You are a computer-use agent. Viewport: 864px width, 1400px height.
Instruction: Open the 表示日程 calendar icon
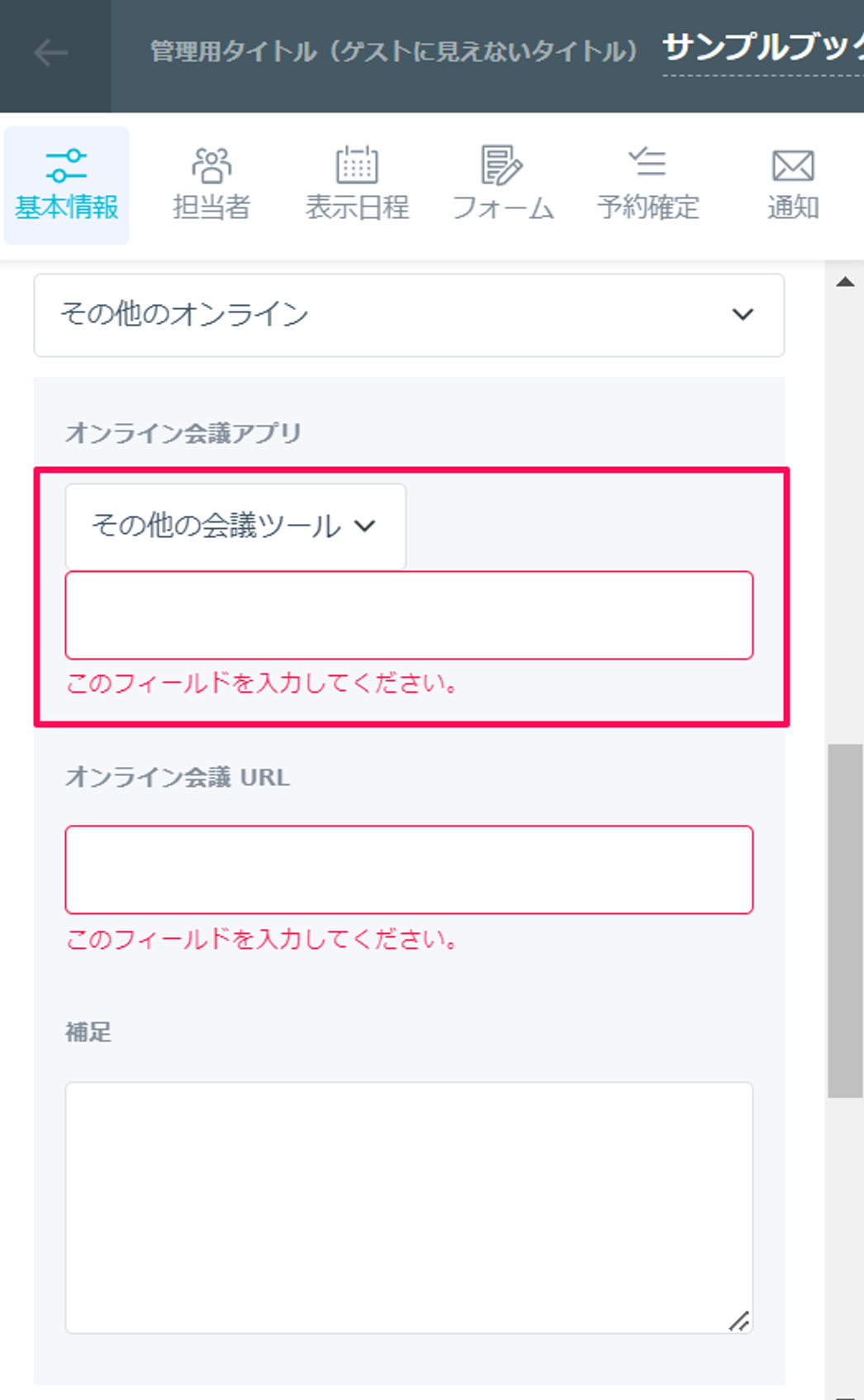357,164
